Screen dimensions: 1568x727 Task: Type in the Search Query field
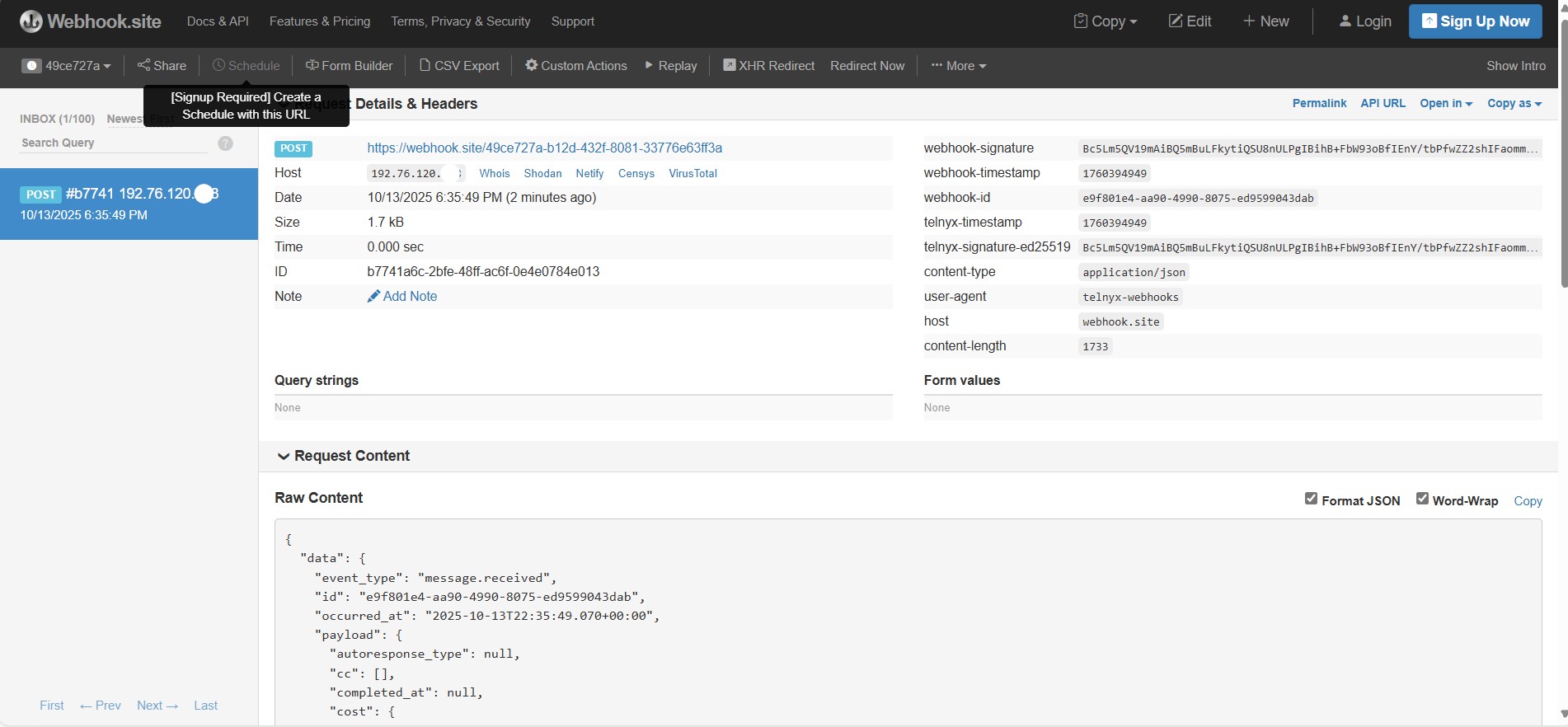[x=114, y=143]
